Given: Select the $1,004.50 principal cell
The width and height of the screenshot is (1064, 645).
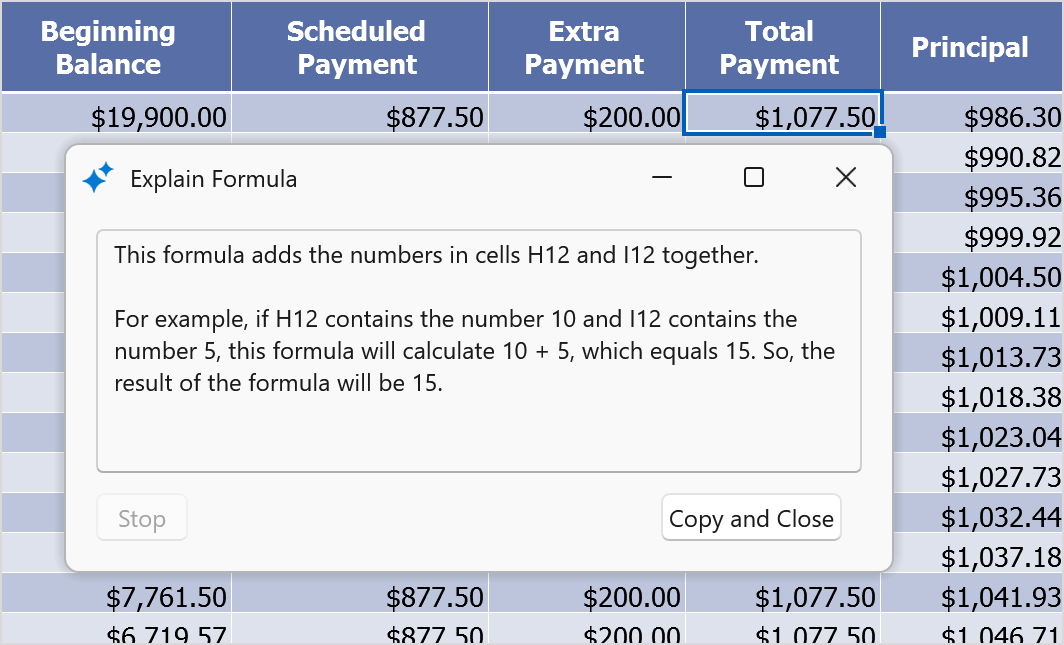Looking at the screenshot, I should pos(1000,277).
